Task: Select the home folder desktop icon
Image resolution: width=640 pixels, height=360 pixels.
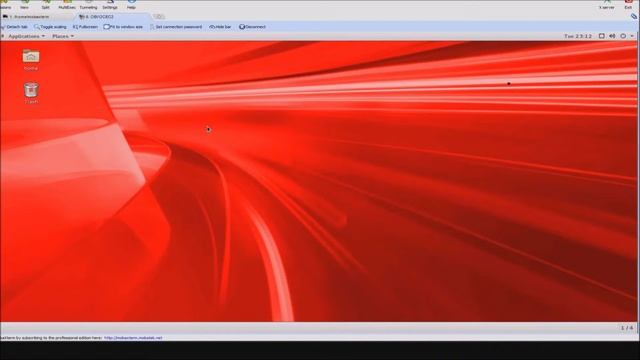Action: [x=31, y=60]
